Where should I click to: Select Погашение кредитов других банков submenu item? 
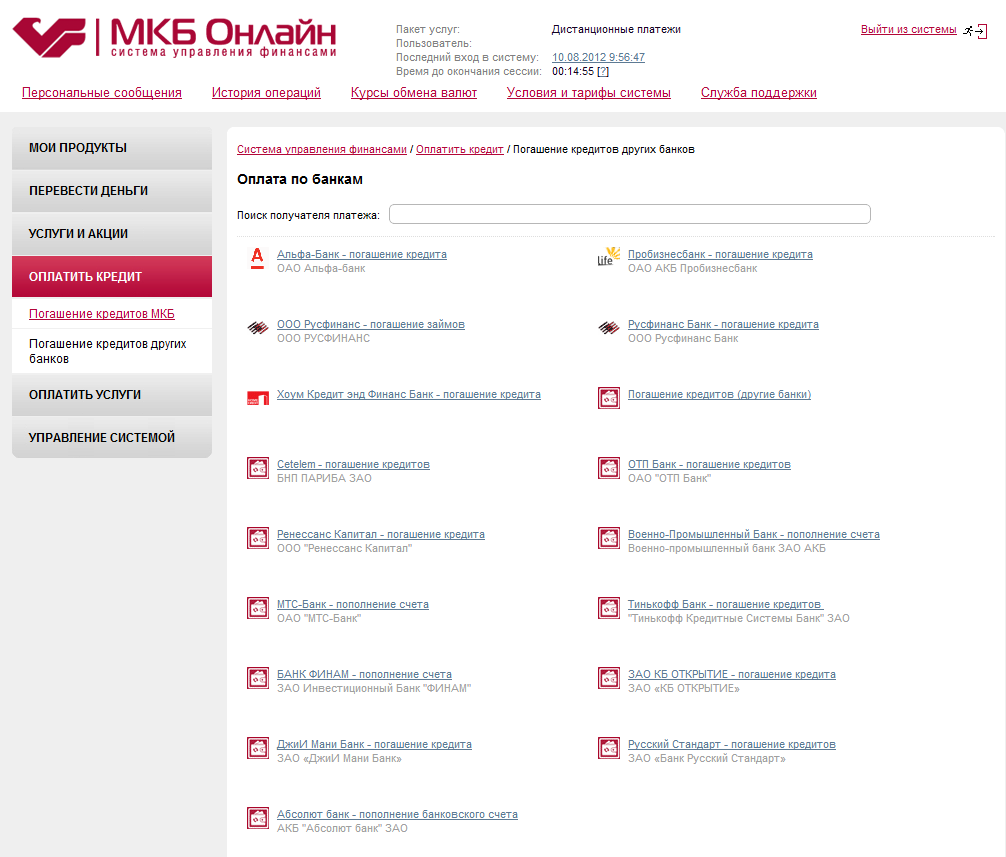tap(107, 351)
